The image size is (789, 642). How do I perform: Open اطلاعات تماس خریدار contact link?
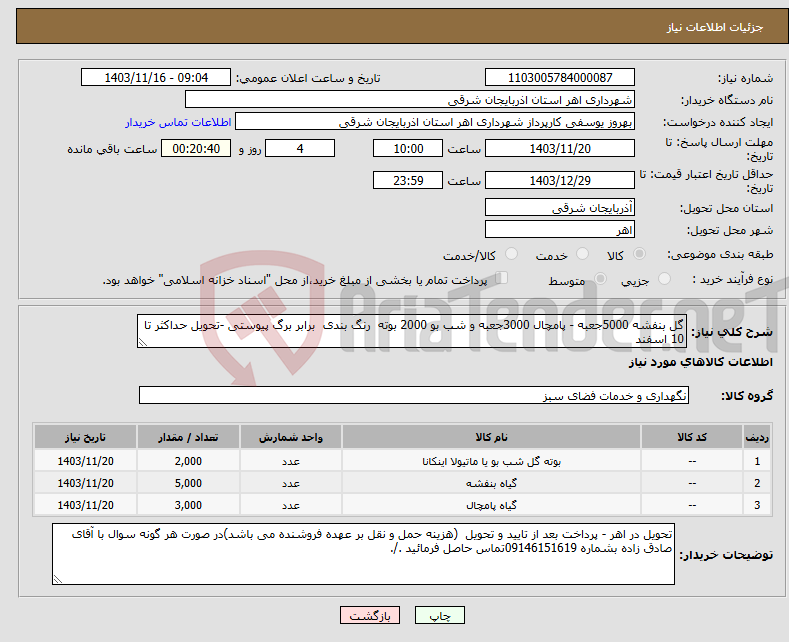tap(178, 122)
